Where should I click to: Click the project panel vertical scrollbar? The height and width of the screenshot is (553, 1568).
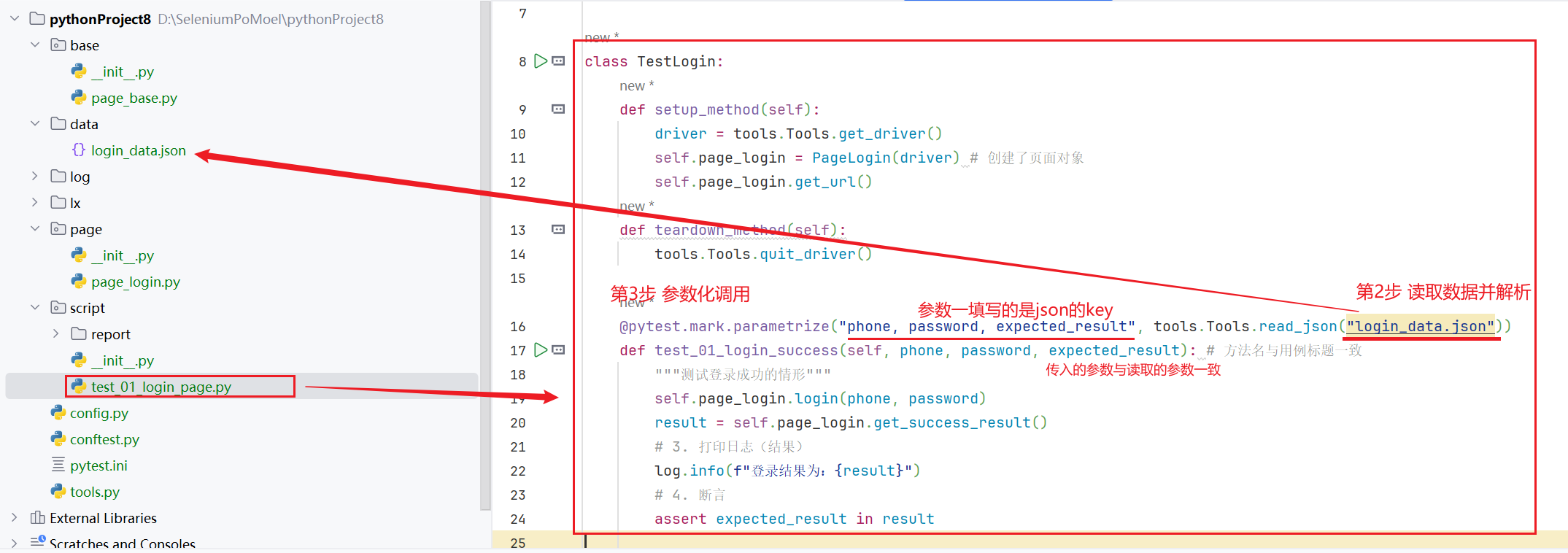(485, 255)
